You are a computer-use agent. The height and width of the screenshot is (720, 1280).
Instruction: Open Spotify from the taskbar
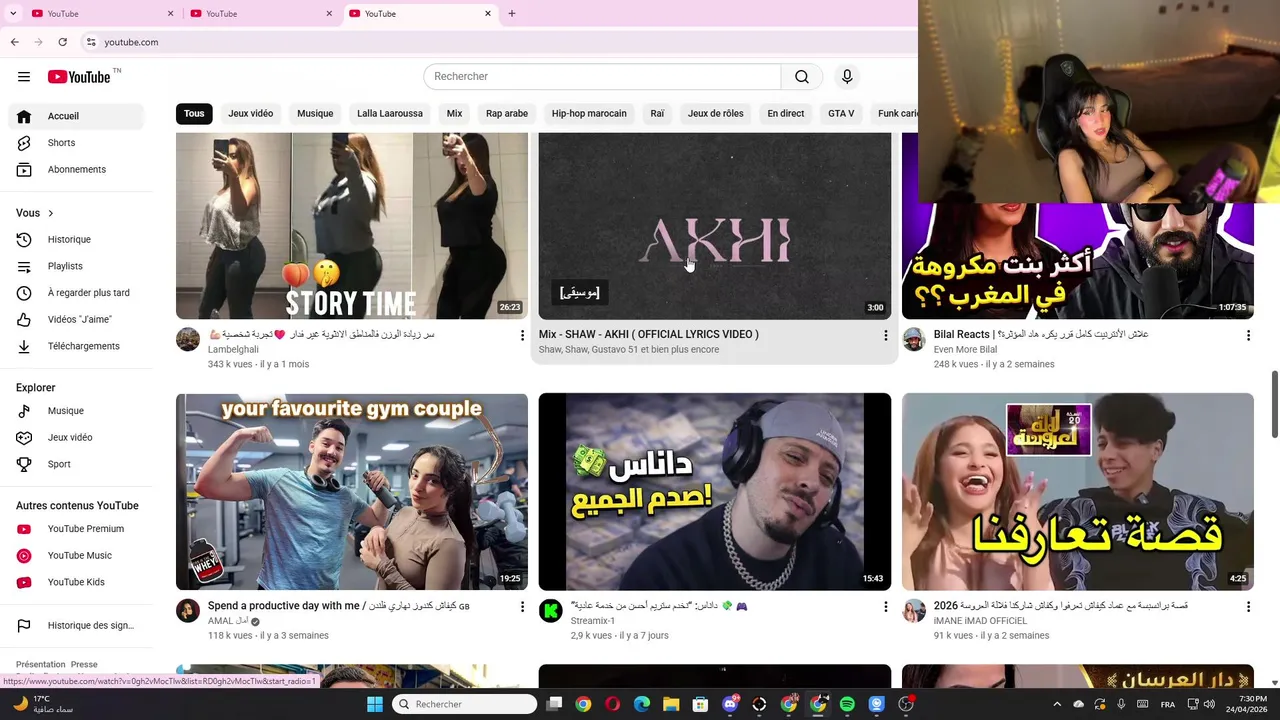point(847,704)
